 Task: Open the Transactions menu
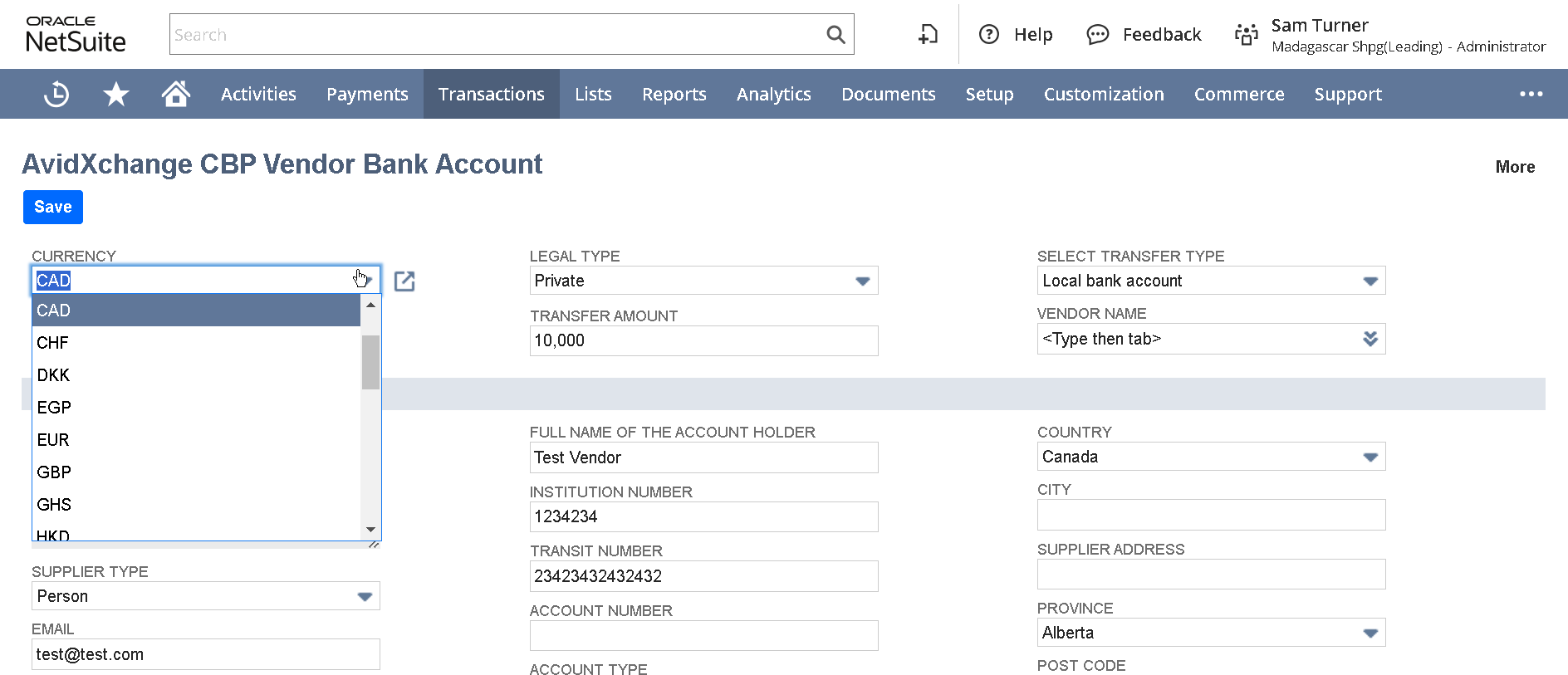(x=491, y=95)
